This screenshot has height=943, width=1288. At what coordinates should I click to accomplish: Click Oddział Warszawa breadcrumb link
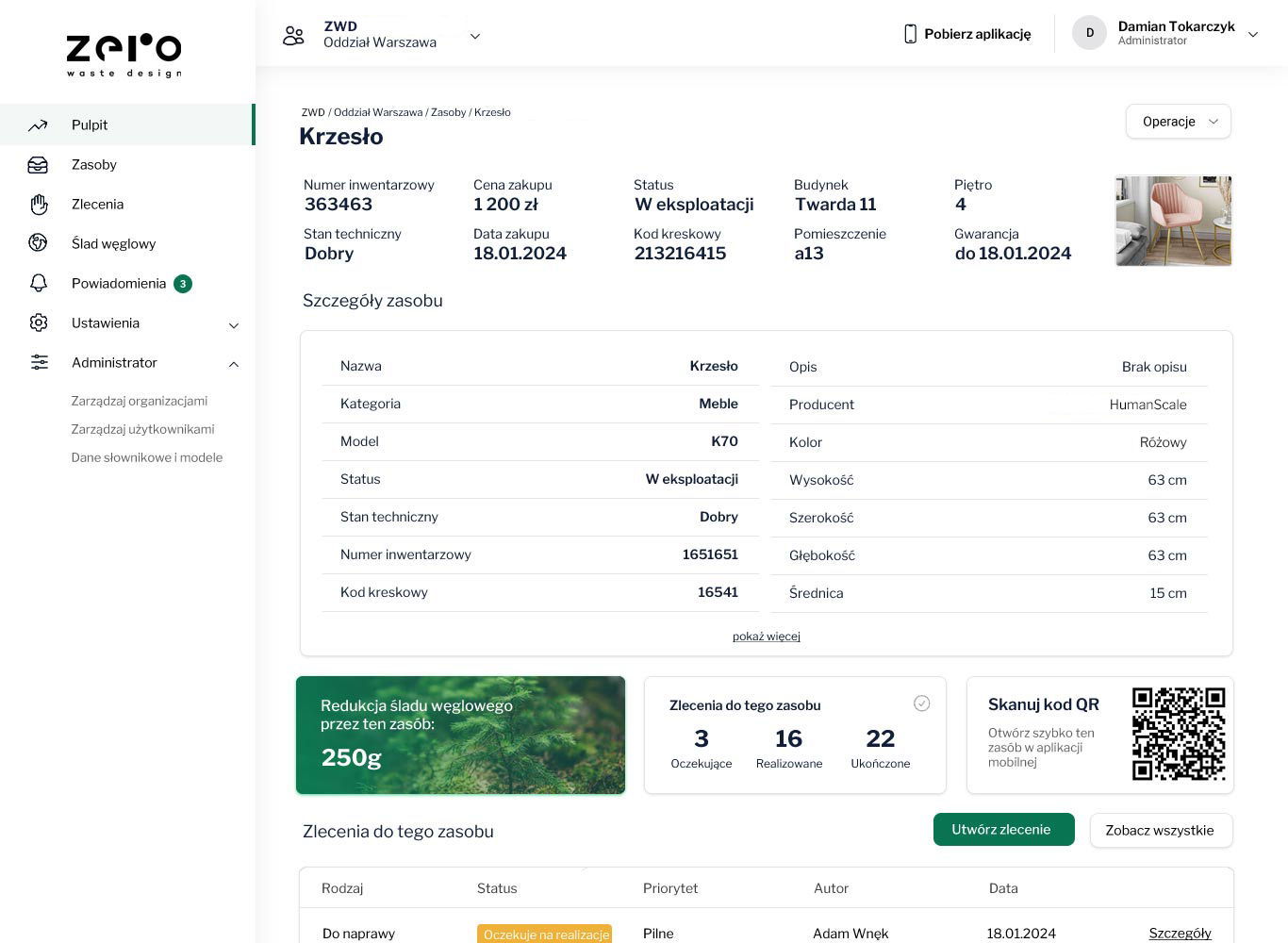[x=378, y=112]
